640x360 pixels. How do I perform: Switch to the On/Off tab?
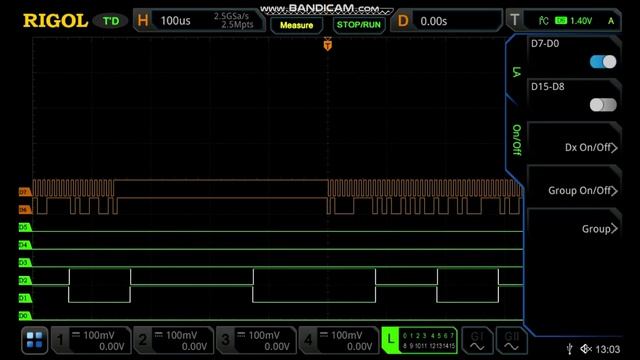516,140
